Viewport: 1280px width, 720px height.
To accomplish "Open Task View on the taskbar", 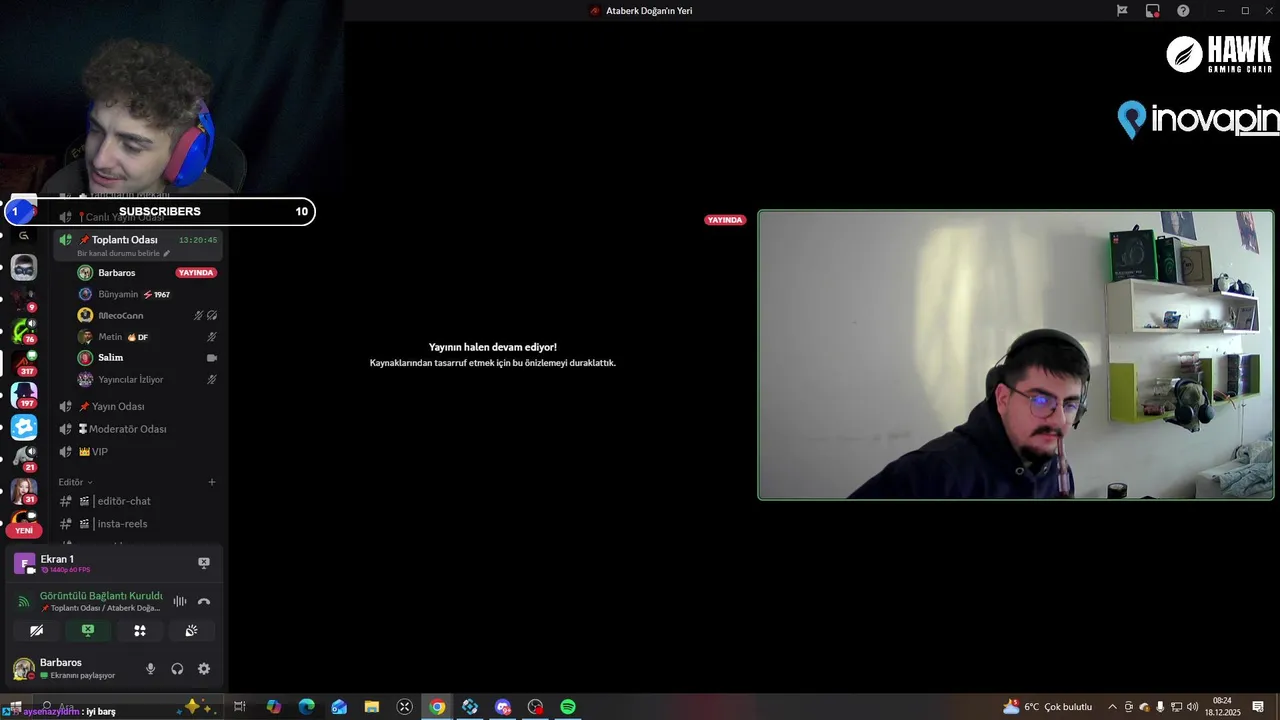I will tap(240, 707).
